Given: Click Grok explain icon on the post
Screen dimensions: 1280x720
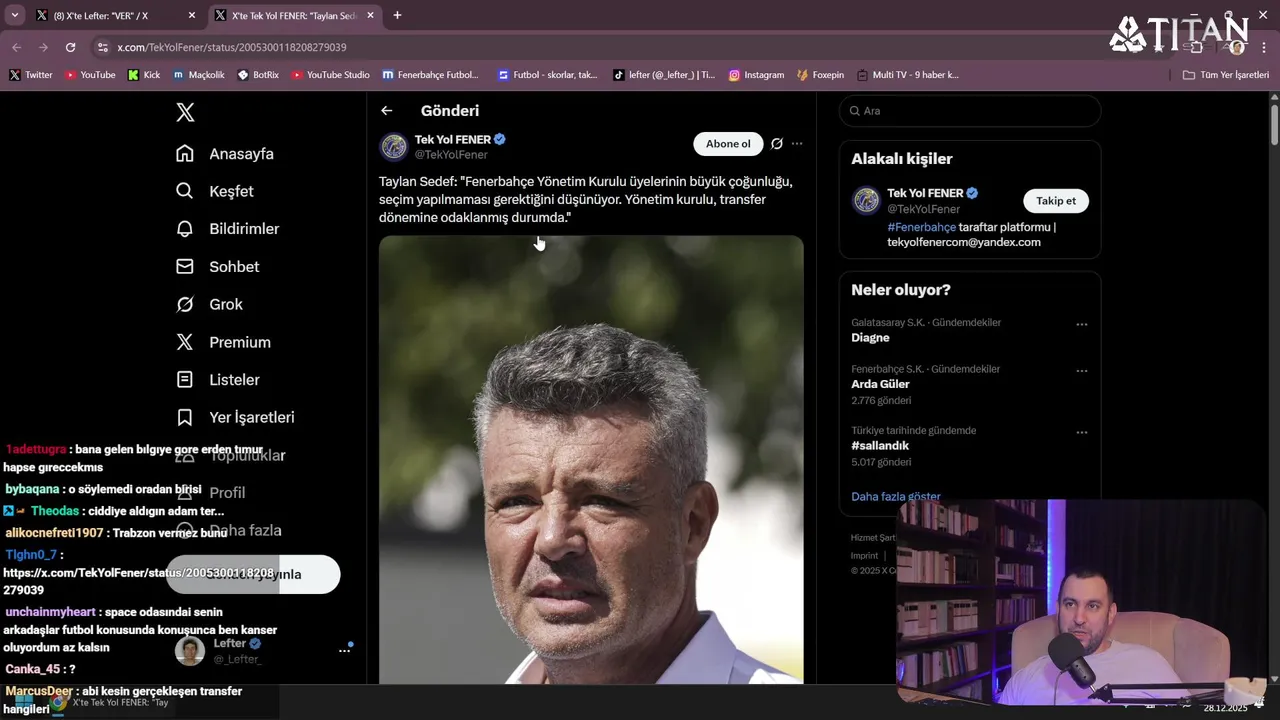Looking at the screenshot, I should [777, 144].
